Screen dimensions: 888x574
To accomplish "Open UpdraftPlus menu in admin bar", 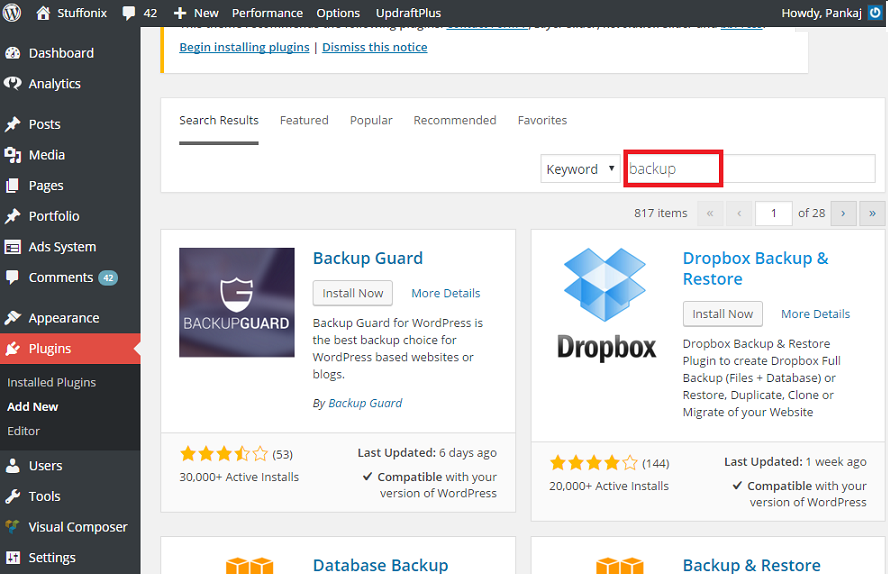I will 408,13.
